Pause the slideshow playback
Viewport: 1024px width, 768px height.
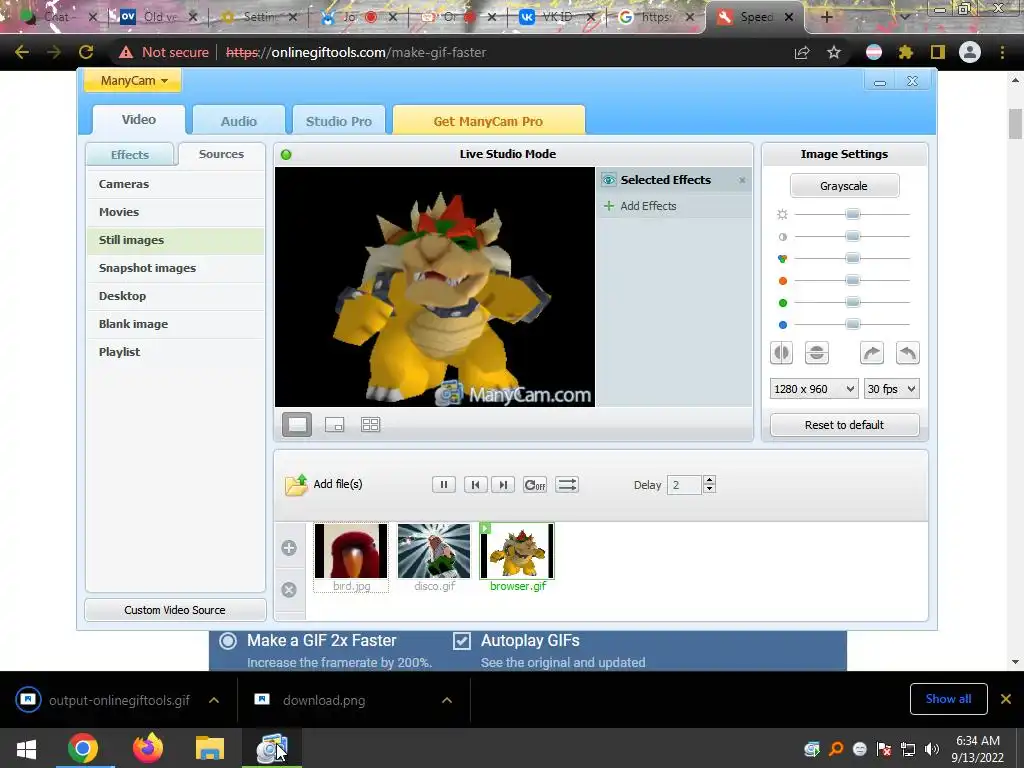point(444,485)
